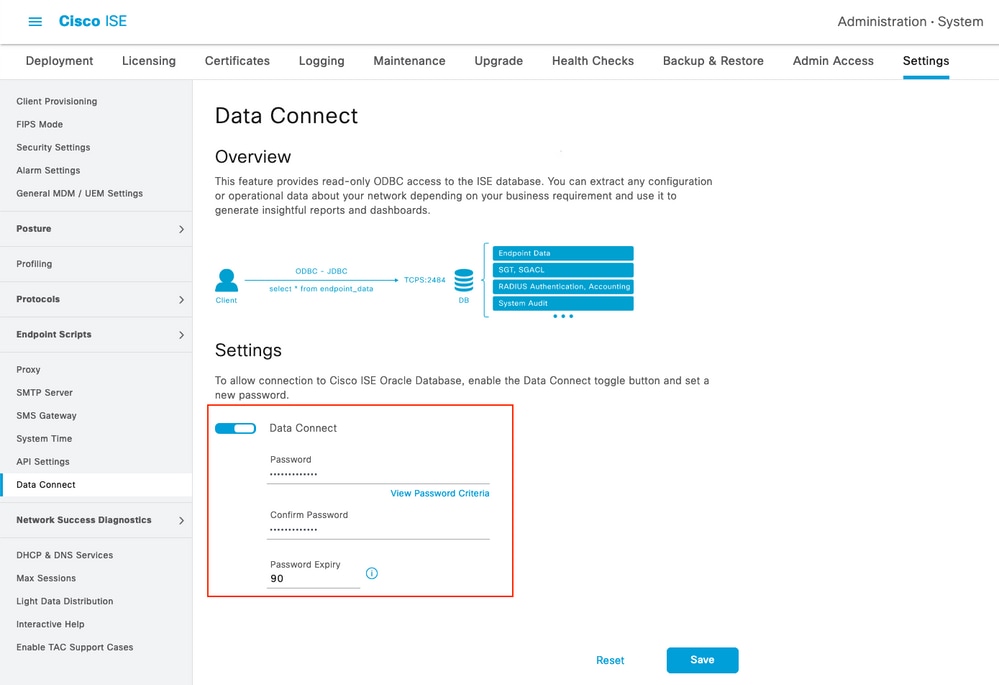Screen dimensions: 999x685
Task: Open Max Sessions settings
Action: [x=46, y=578]
